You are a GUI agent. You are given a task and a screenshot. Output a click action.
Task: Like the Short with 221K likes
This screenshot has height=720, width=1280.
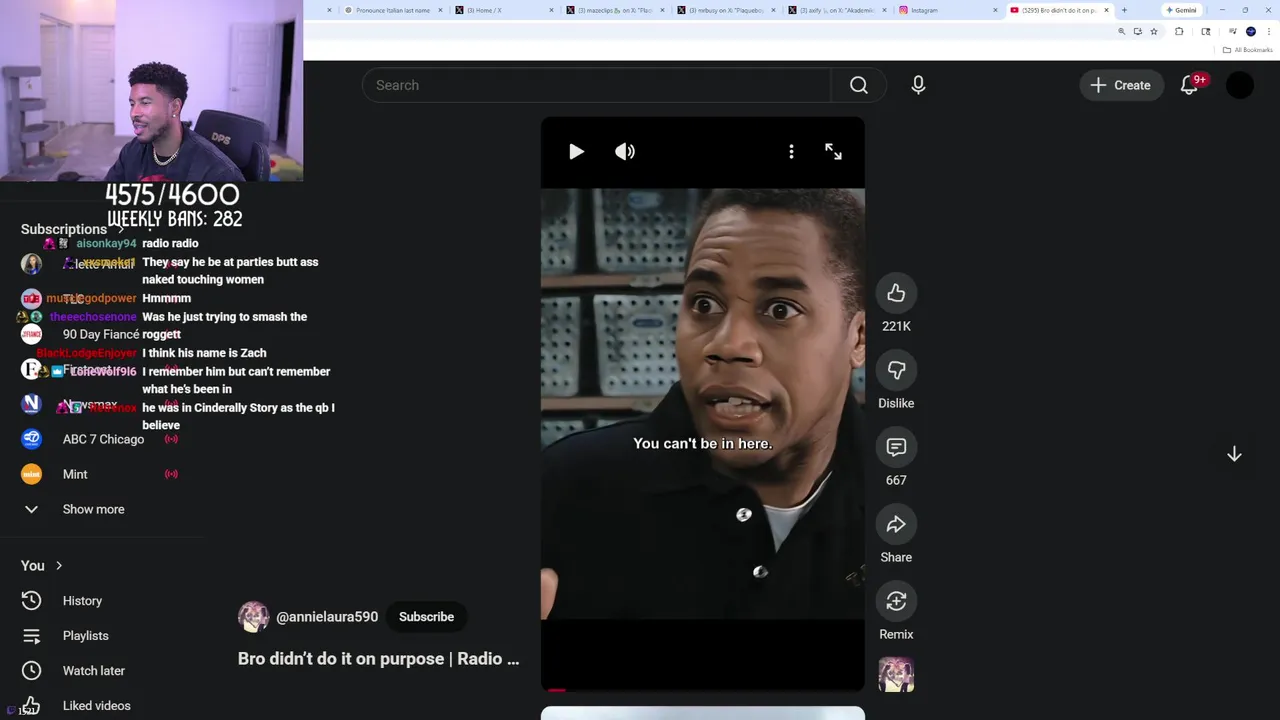[x=896, y=293]
